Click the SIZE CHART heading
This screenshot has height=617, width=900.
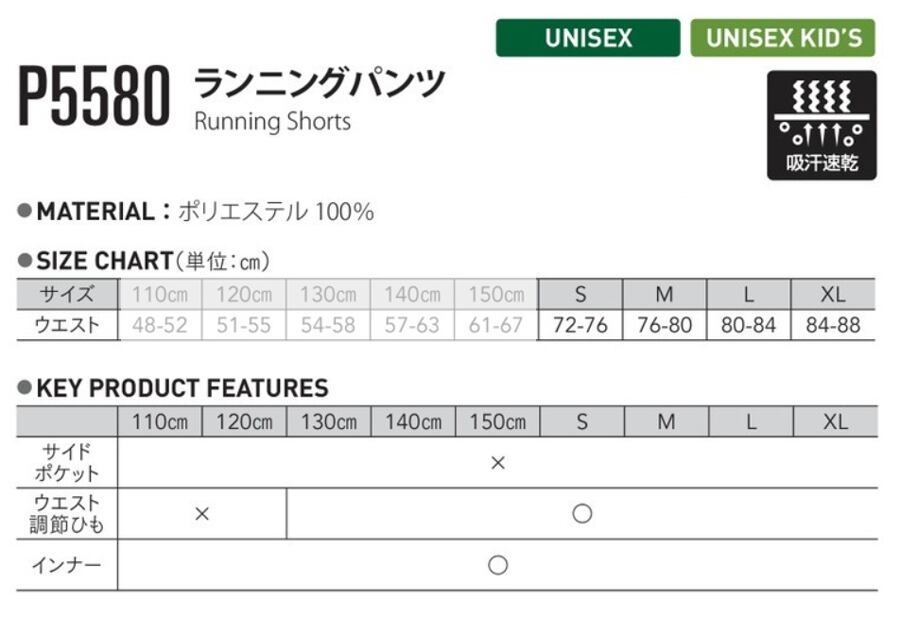tap(104, 261)
